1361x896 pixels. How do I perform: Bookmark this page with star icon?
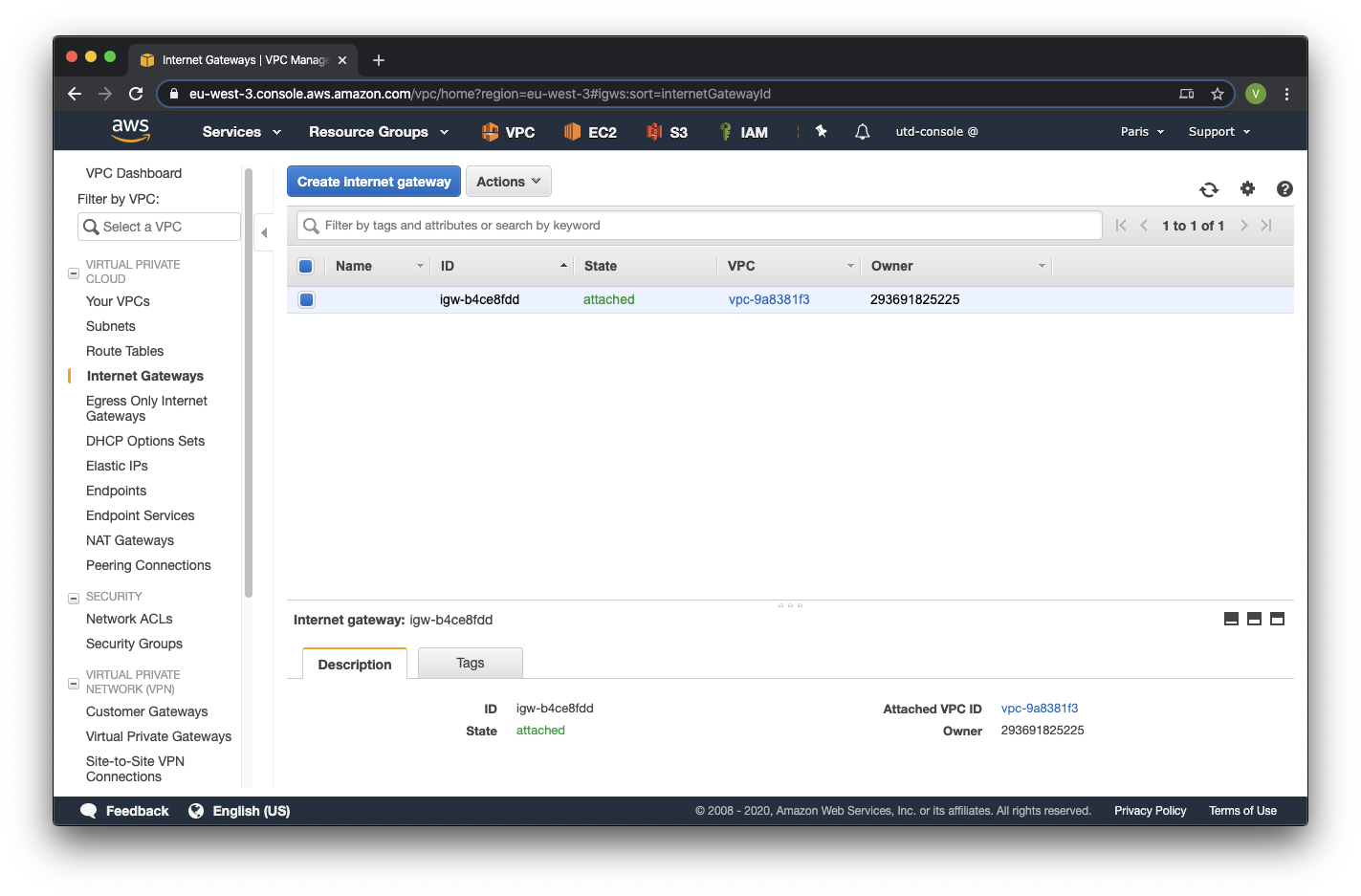tap(1217, 94)
